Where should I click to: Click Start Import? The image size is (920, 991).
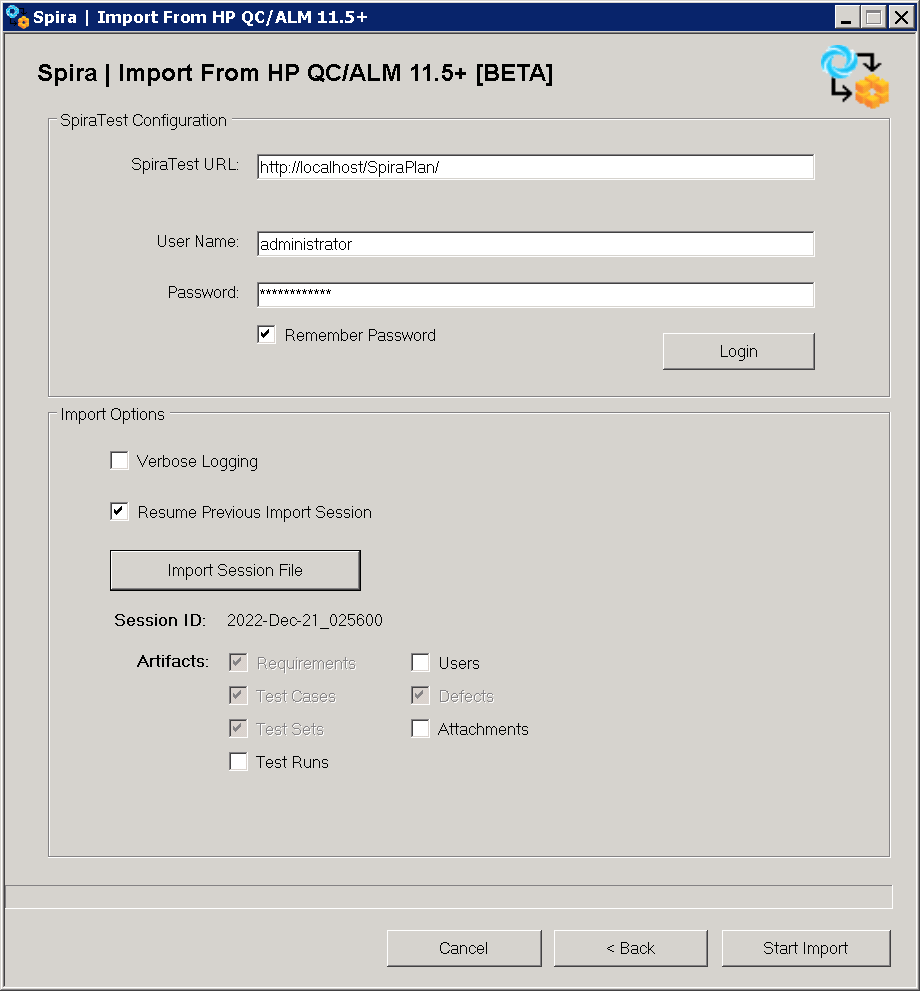coord(805,948)
